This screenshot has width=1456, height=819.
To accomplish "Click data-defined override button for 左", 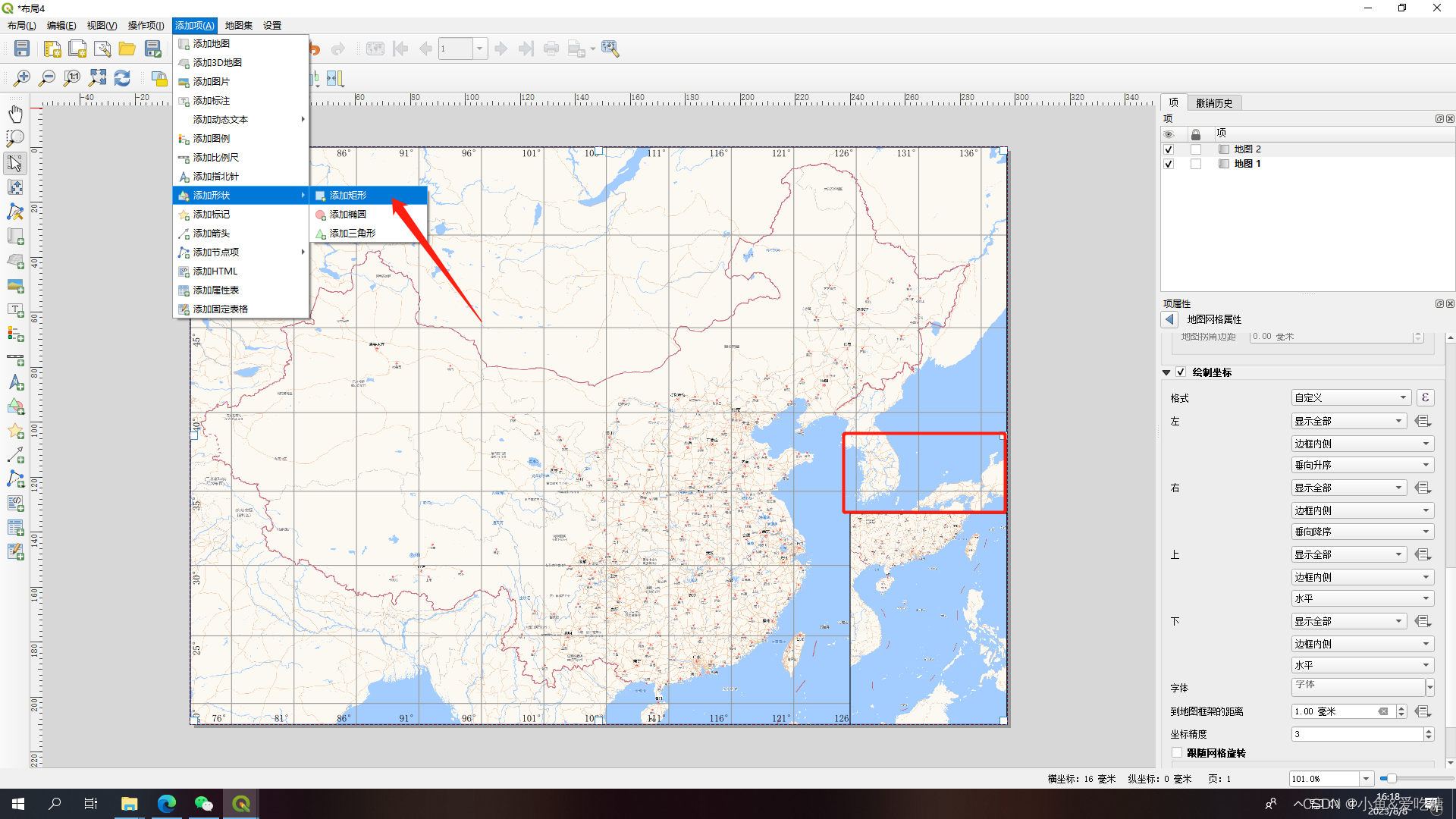I will [1423, 421].
